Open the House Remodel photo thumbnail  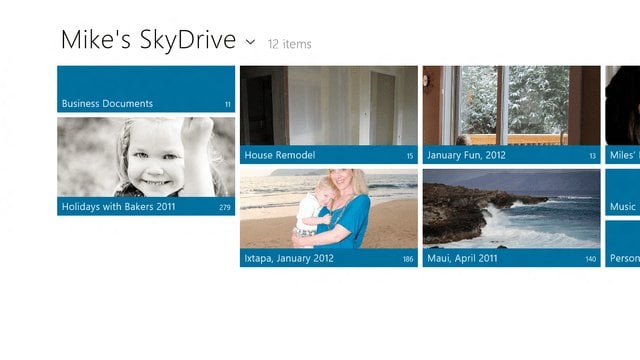329,105
